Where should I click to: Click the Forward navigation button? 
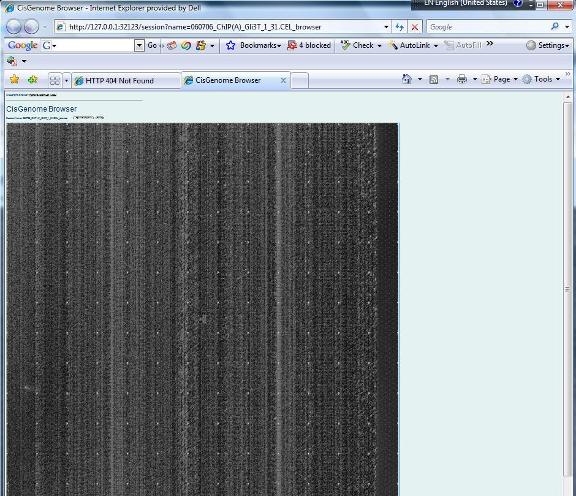pyautogui.click(x=32, y=27)
